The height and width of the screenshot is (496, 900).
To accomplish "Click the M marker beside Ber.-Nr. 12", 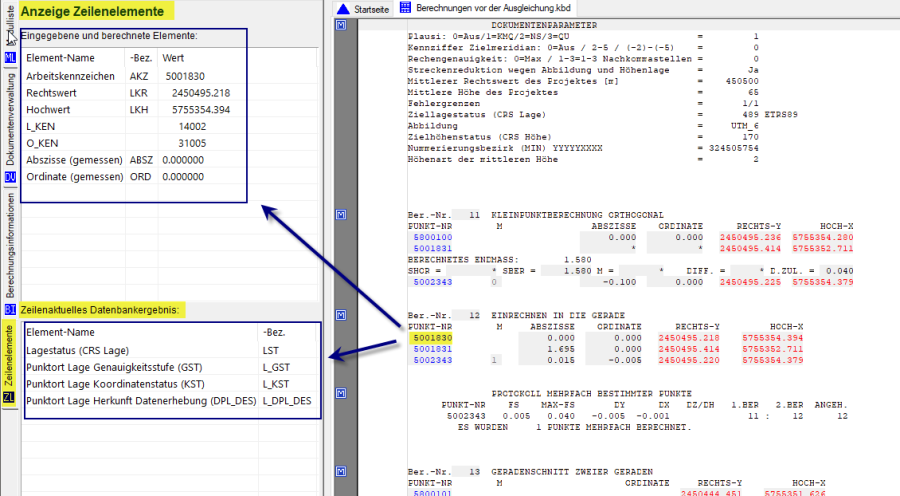I will 341,315.
